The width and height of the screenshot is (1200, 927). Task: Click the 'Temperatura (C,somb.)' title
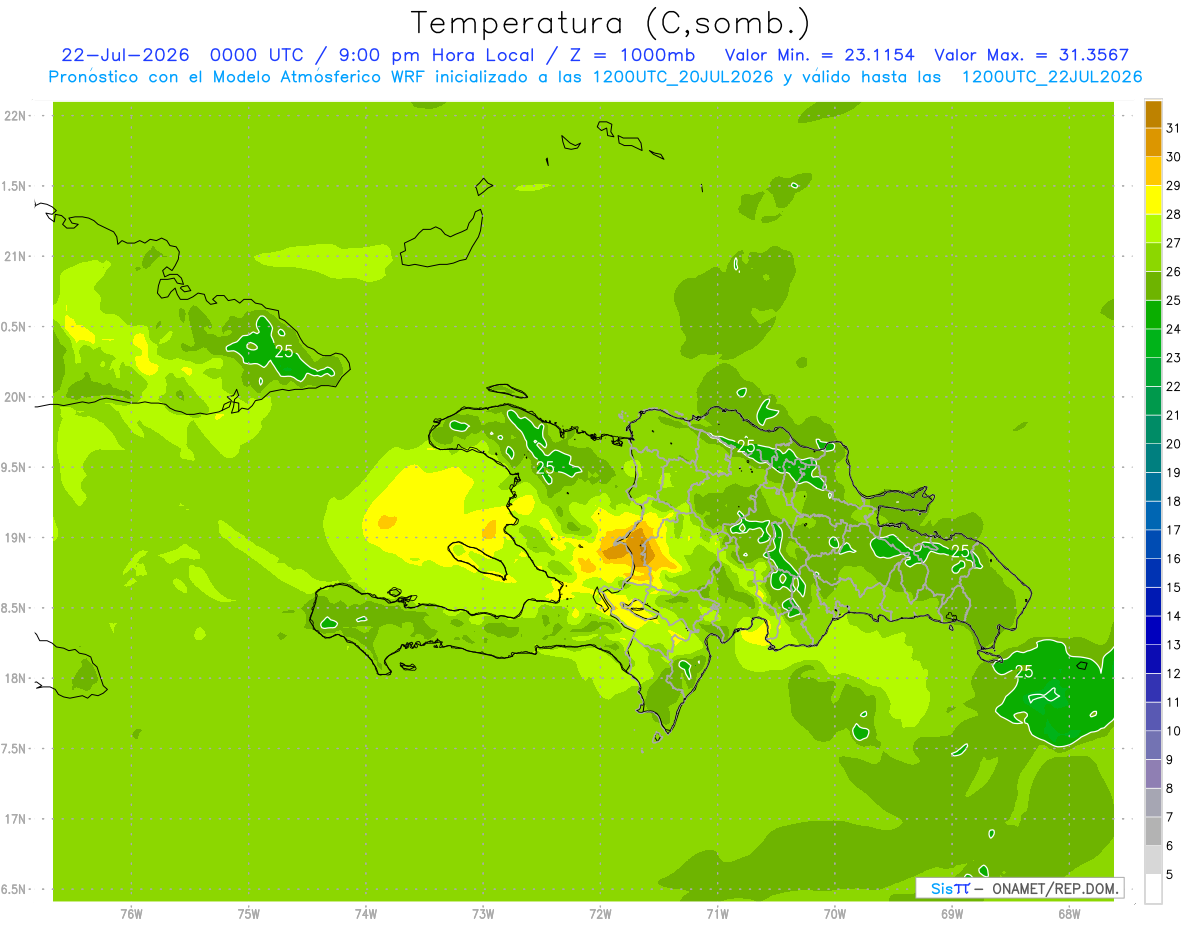pos(611,22)
